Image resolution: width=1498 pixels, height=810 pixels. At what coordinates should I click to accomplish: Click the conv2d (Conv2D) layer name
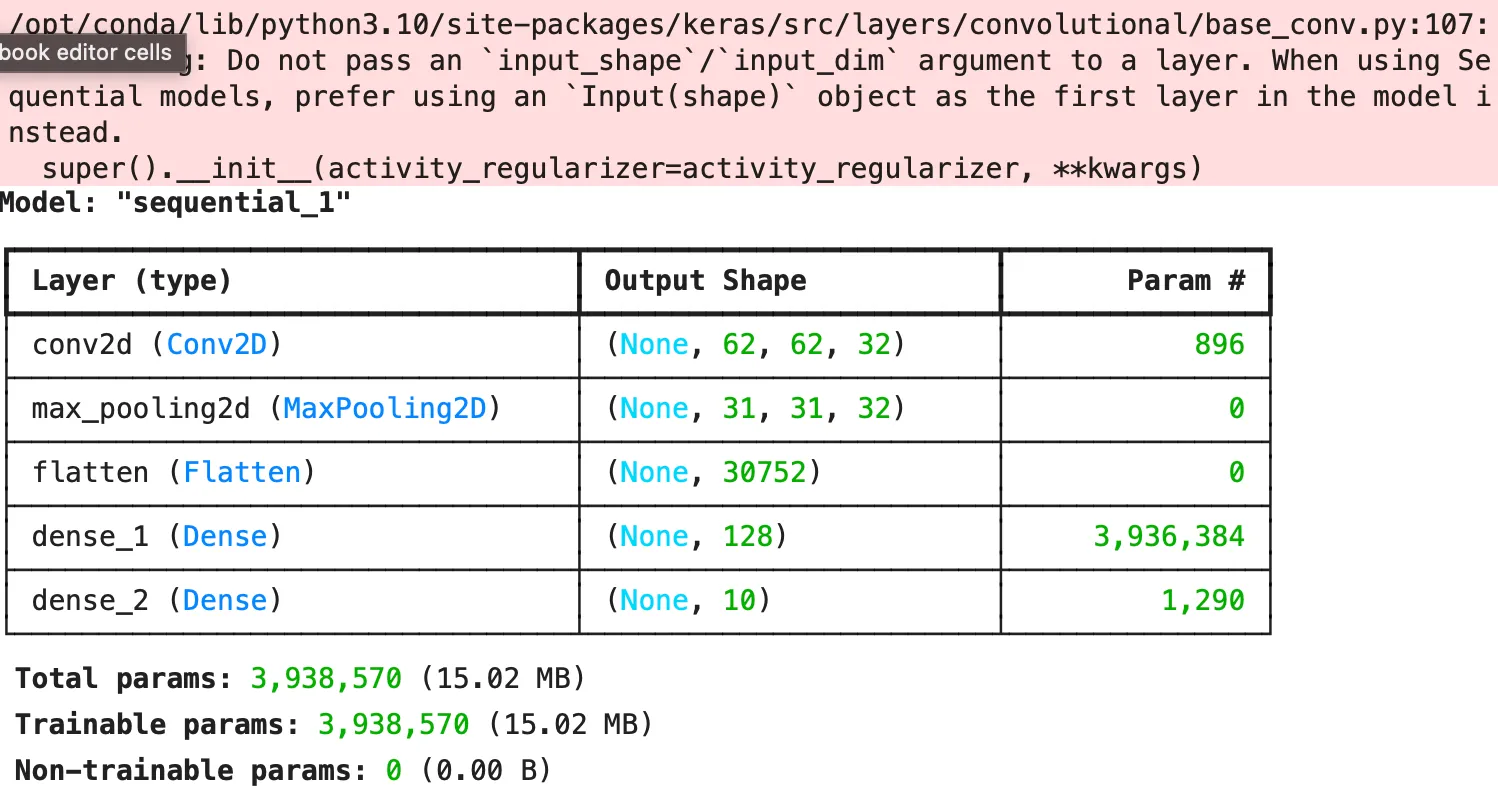pos(157,345)
